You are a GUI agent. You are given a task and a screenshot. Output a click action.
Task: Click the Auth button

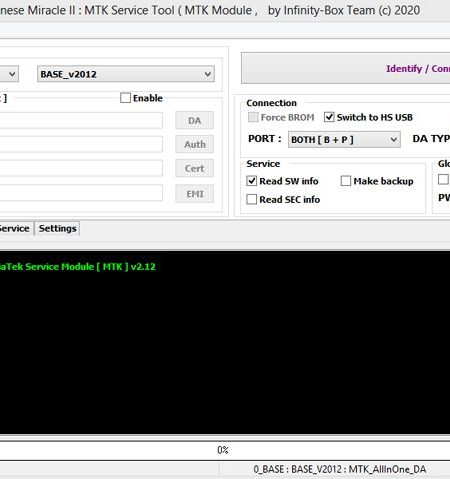(195, 144)
